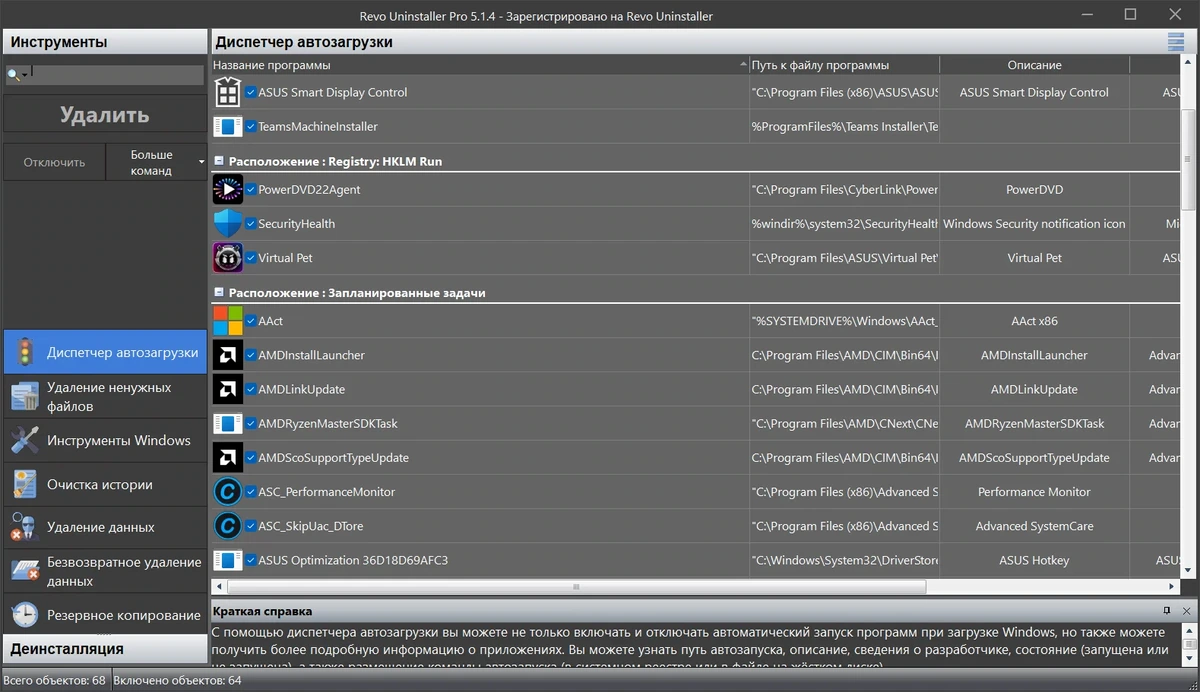Viewport: 1200px width, 692px height.
Task: Select Удаление ненужных файлов in the sidebar
Action: [104, 397]
